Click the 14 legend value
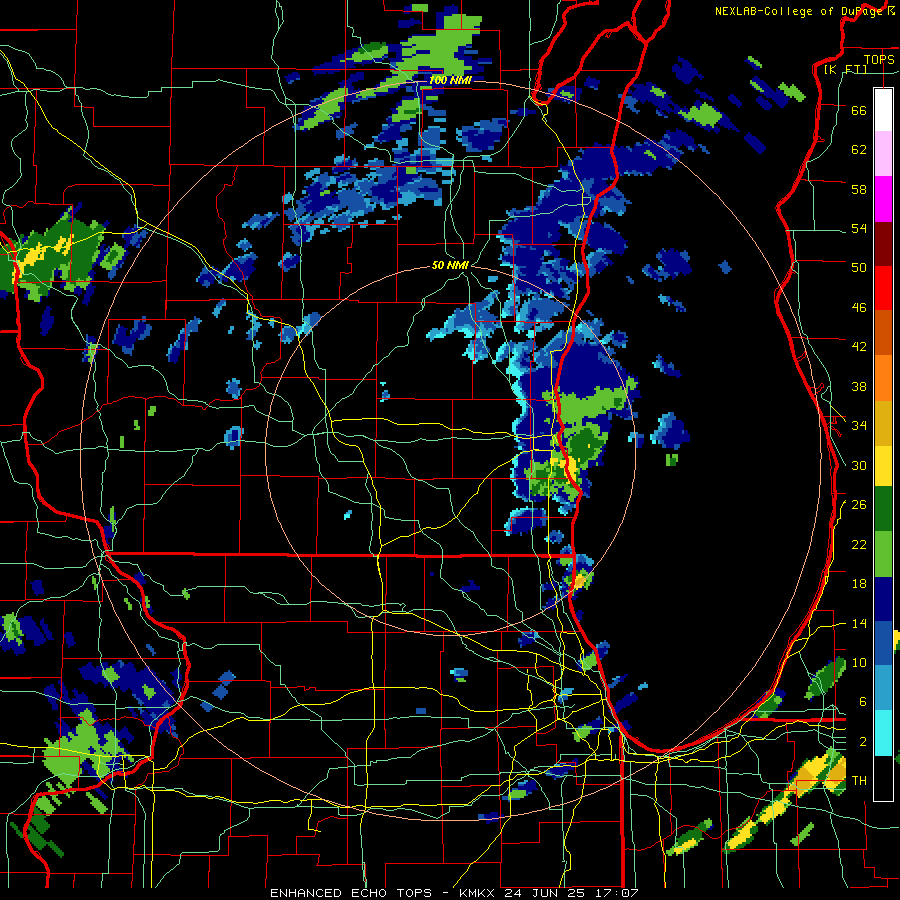900x900 pixels. [x=859, y=623]
